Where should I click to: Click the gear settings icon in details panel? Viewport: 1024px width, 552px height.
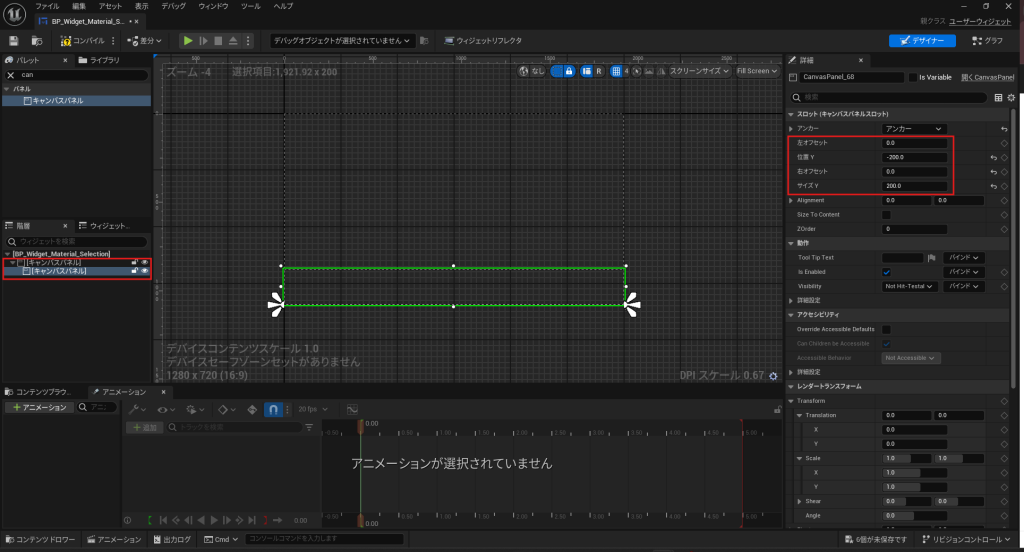coord(1011,98)
